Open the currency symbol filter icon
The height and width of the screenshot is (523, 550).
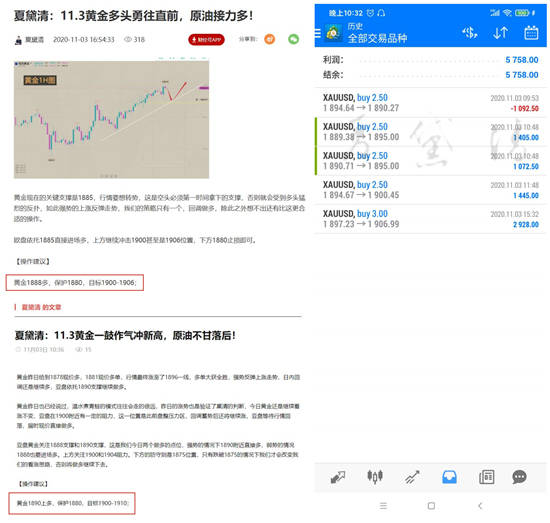[x=470, y=33]
